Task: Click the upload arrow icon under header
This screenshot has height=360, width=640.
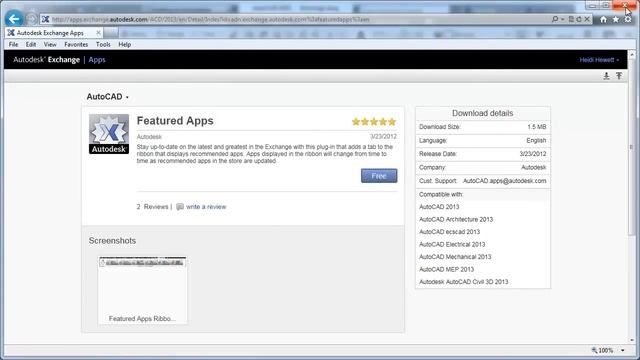Action: 619,76
